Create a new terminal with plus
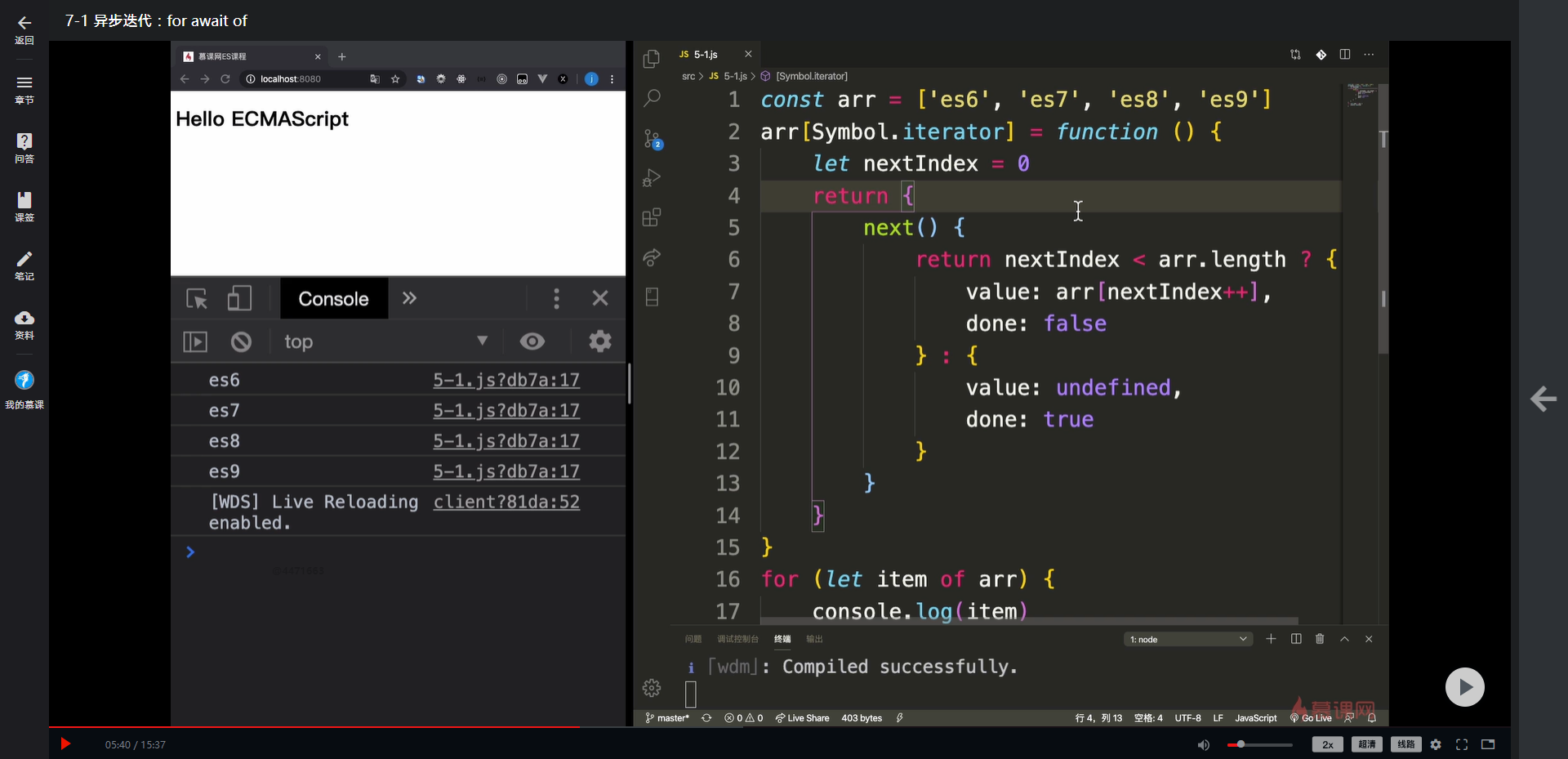This screenshot has height=759, width=1568. pos(1271,639)
